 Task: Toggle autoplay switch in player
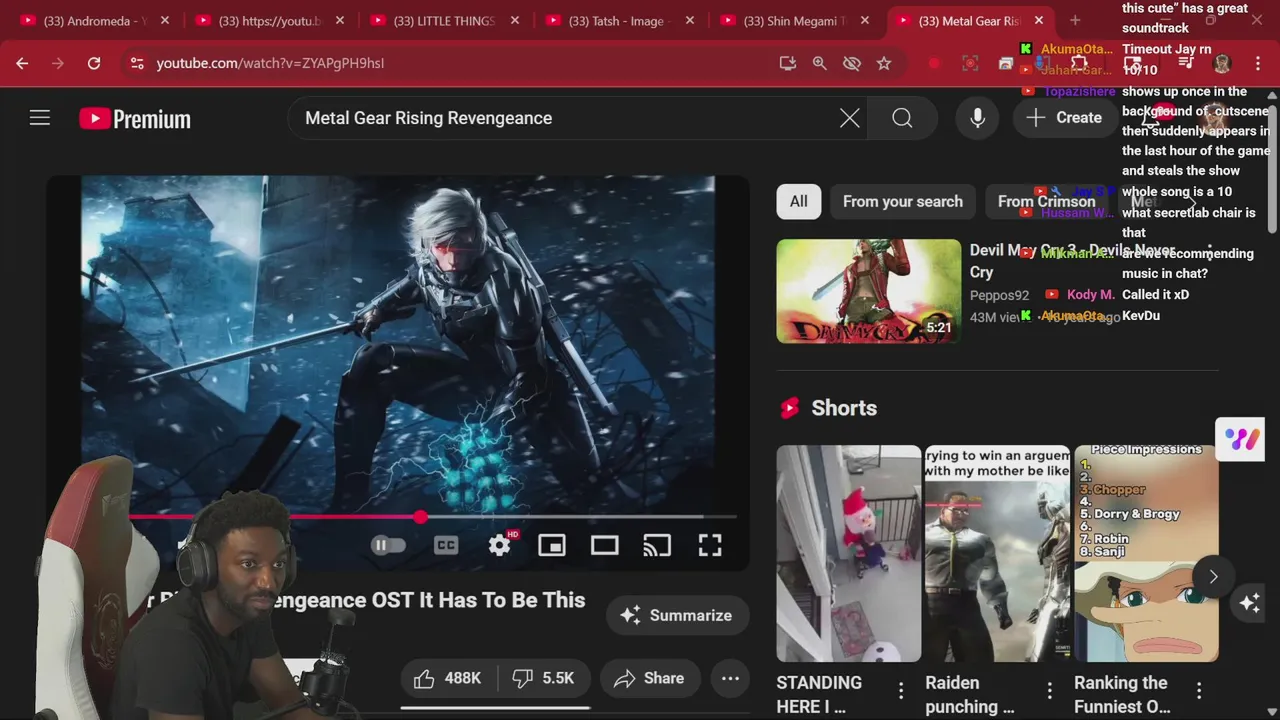(x=388, y=545)
